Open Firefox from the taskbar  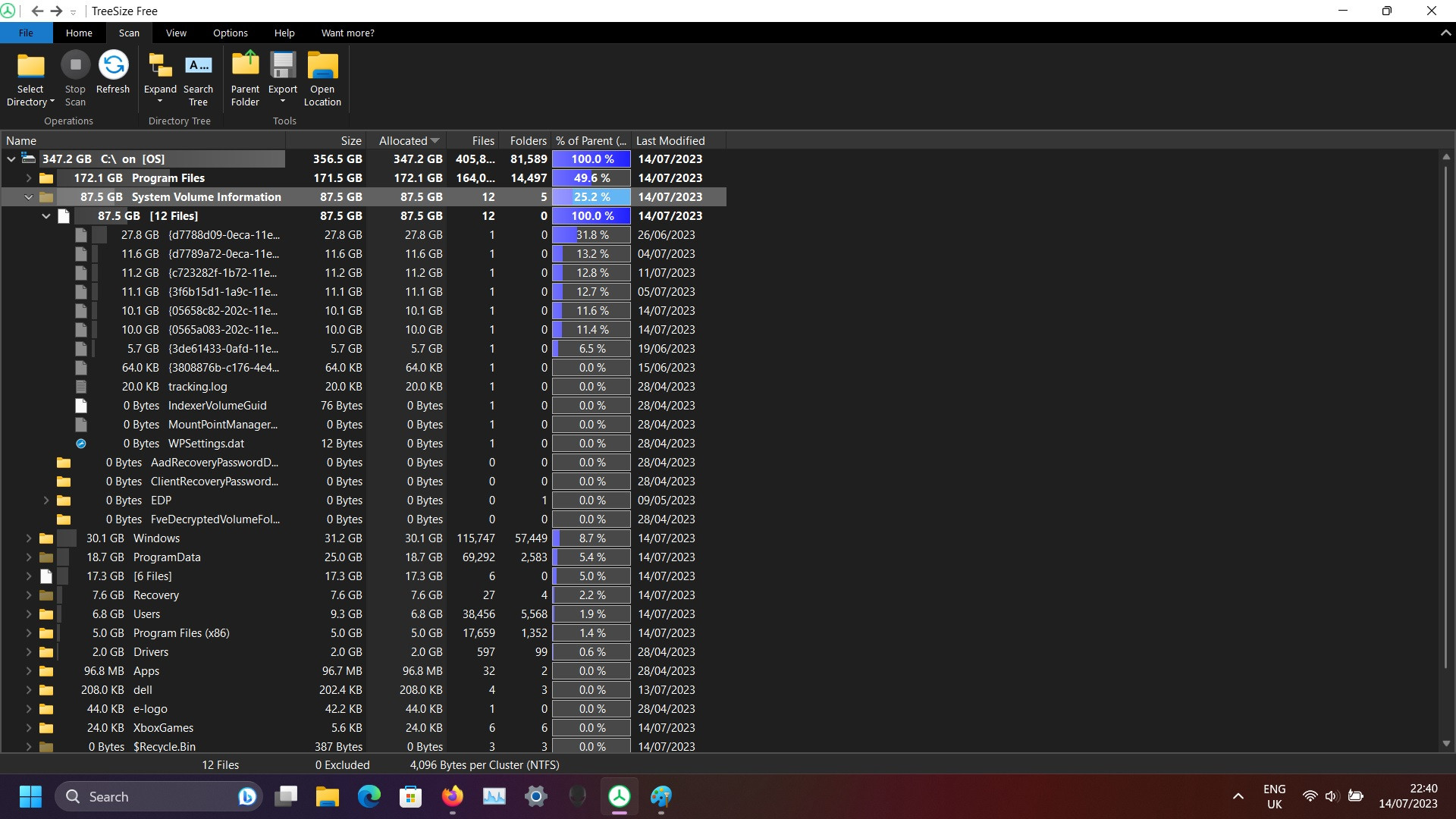coord(453,796)
